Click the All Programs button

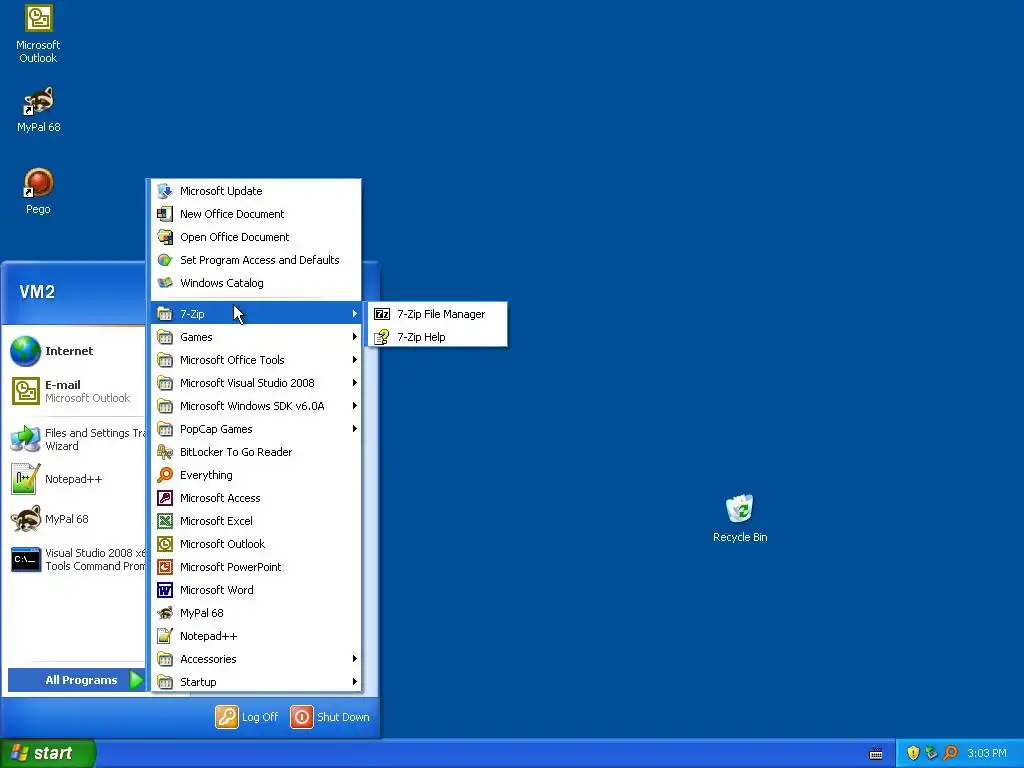coord(76,680)
